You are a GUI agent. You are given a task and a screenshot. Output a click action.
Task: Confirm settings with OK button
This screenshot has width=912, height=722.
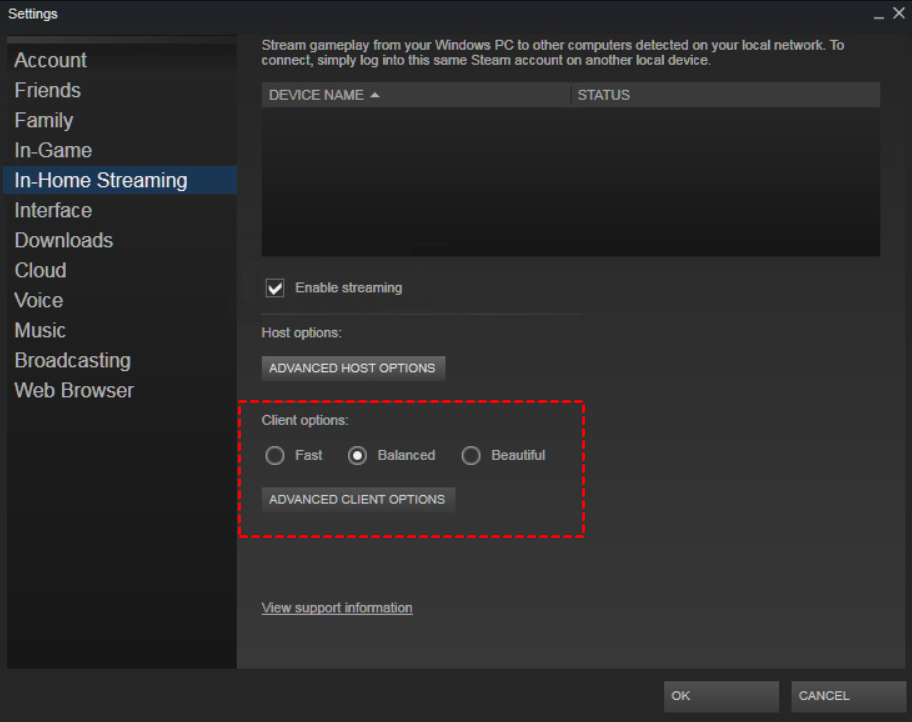pos(721,696)
